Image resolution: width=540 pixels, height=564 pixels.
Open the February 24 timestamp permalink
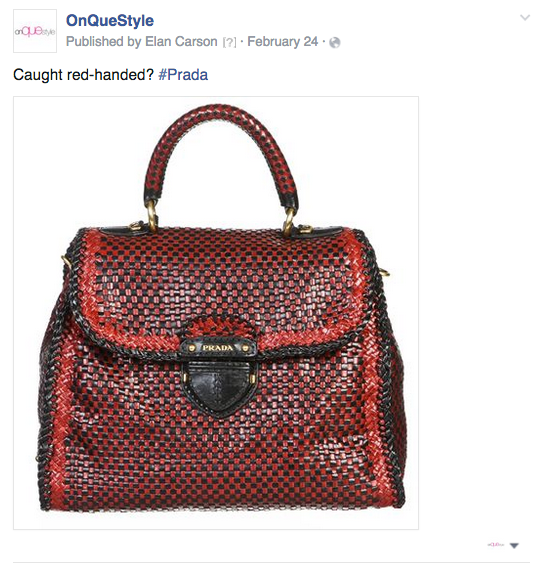point(283,41)
